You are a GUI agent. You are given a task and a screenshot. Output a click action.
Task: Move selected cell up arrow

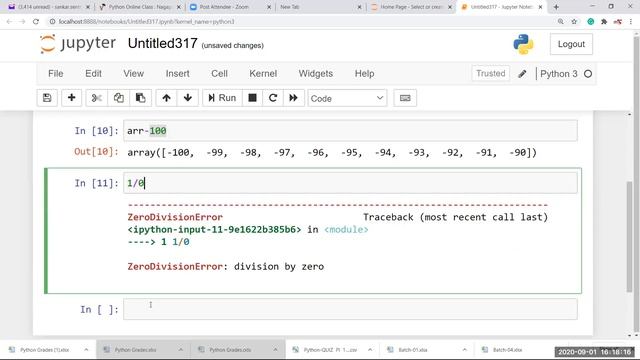tap(166, 98)
